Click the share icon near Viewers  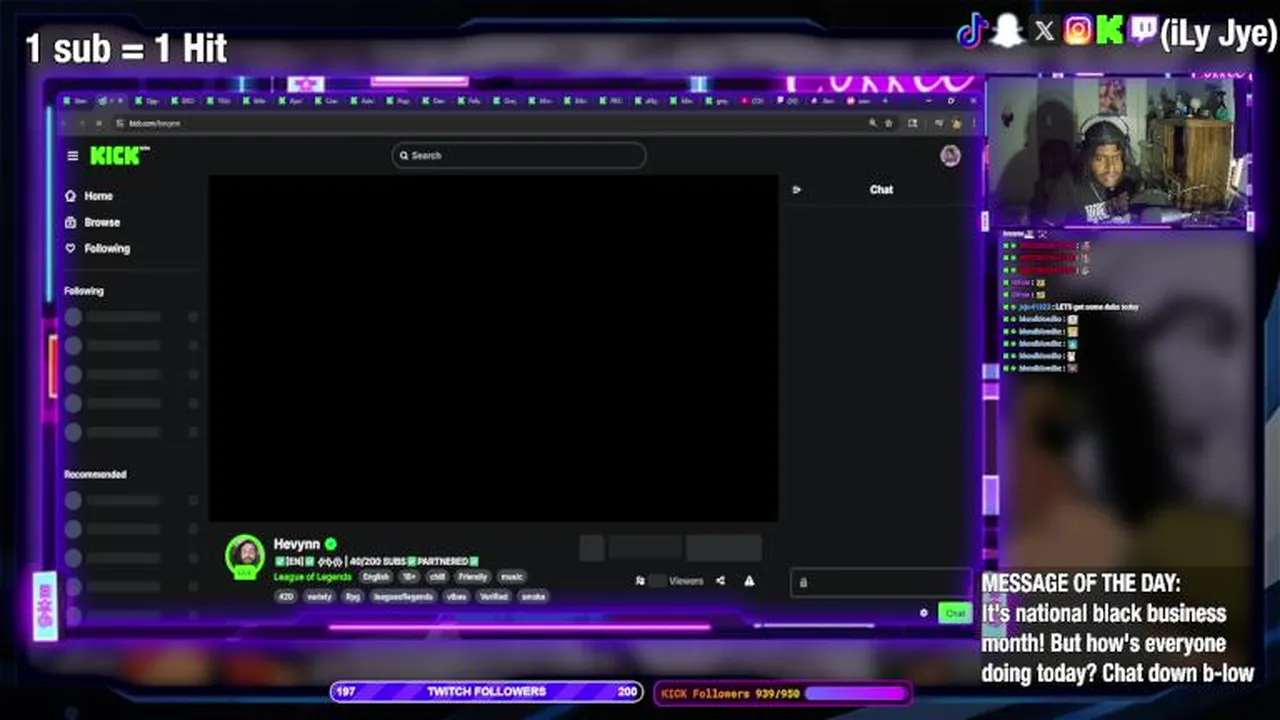[720, 580]
